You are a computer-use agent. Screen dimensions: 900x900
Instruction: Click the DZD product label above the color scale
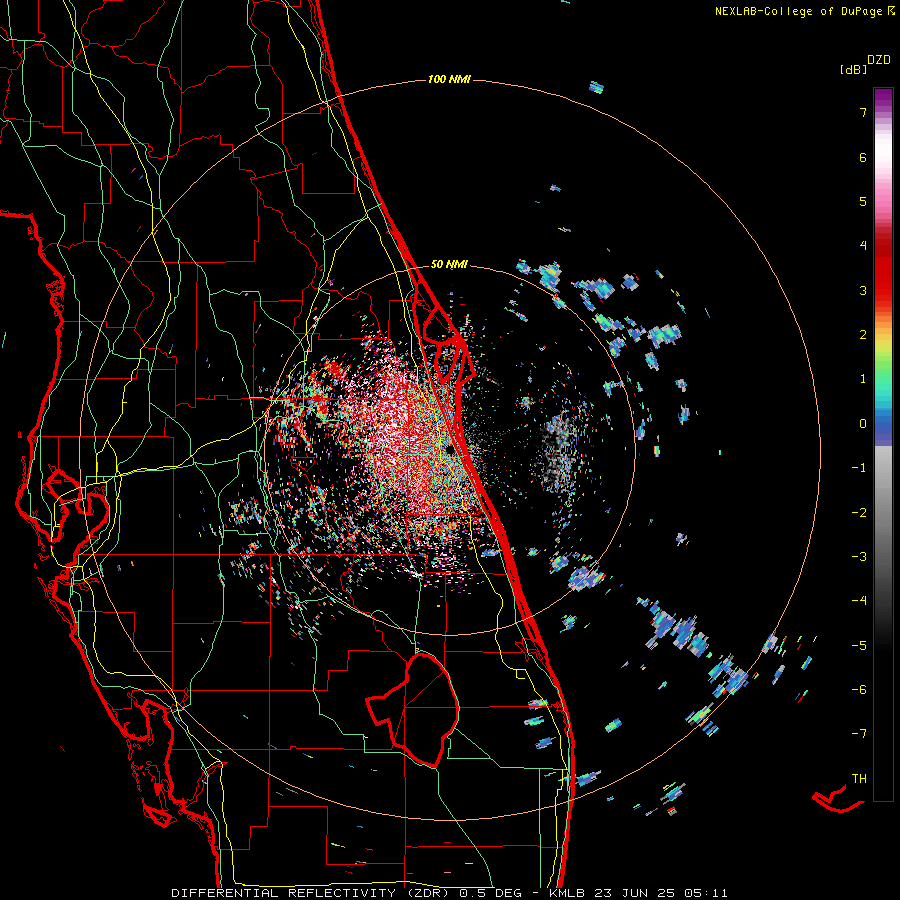tap(879, 60)
